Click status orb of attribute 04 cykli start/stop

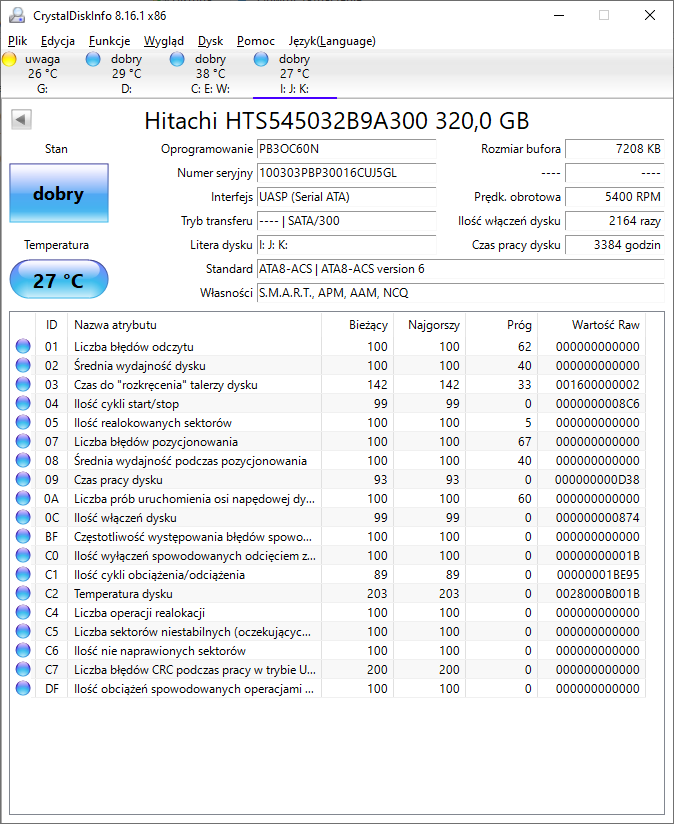point(23,403)
